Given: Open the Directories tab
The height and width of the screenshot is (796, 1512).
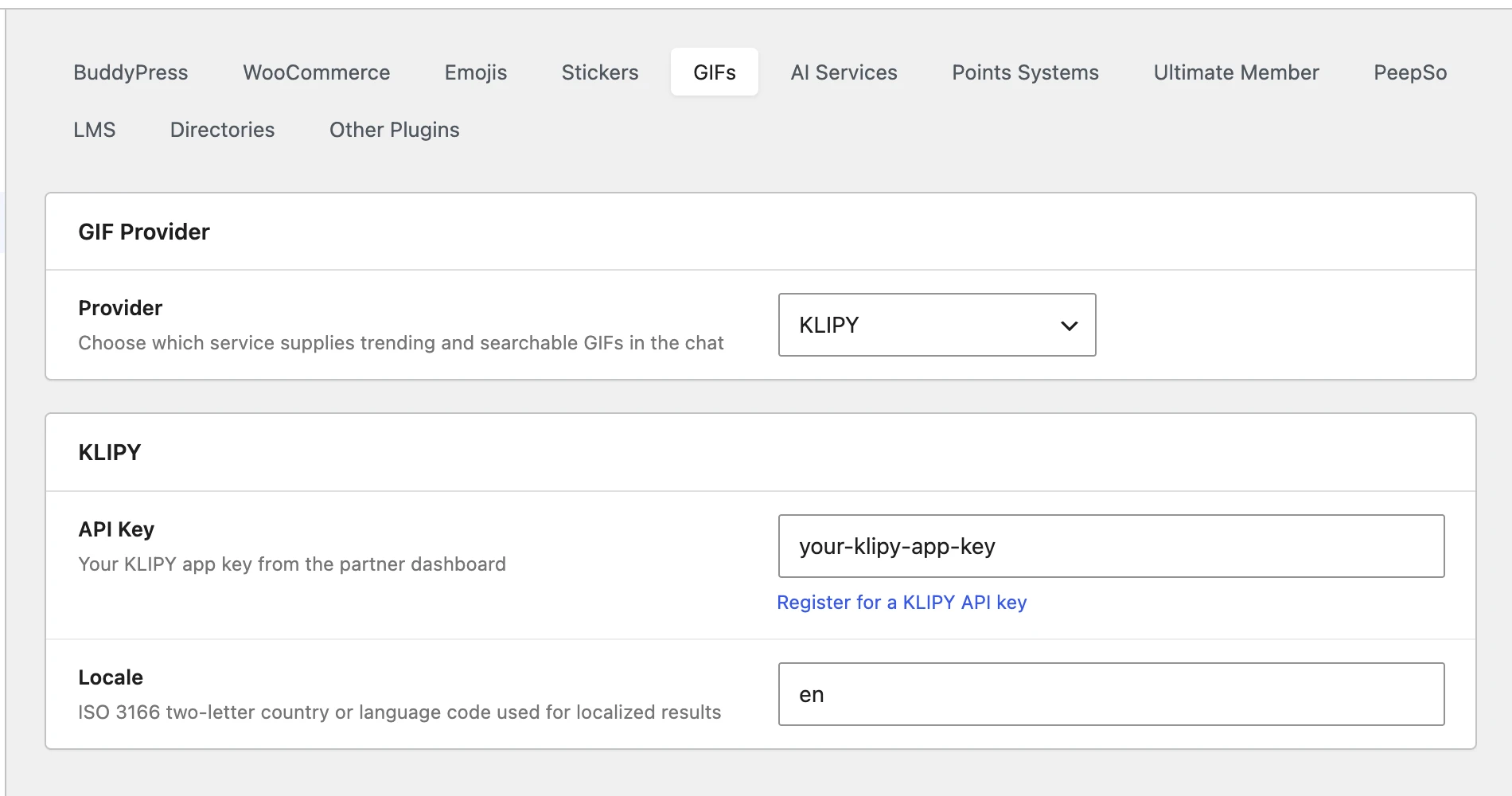Looking at the screenshot, I should coord(222,130).
